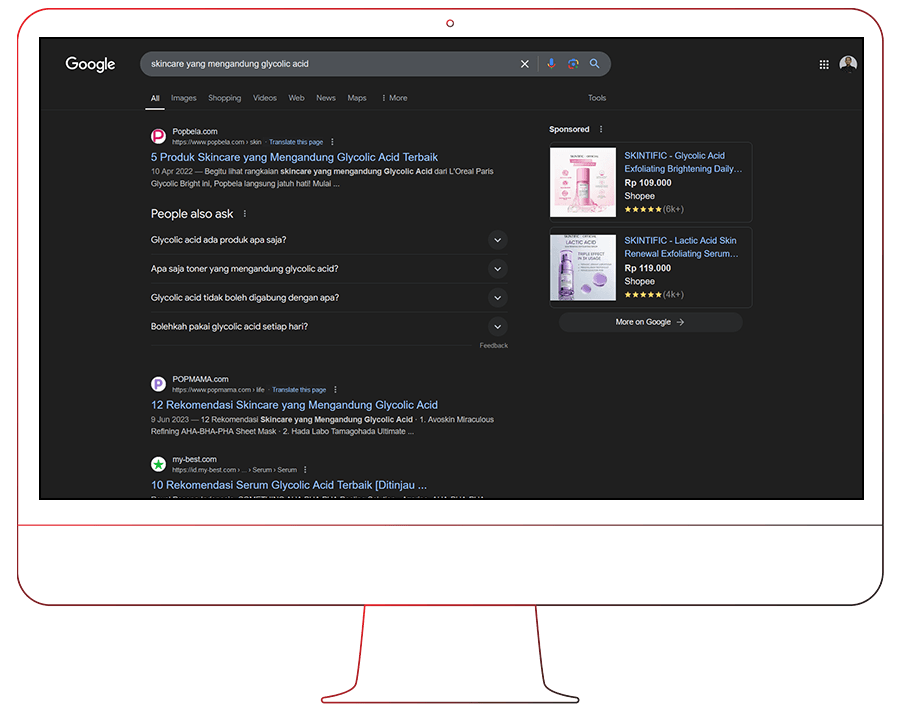
Task: Switch to the Images tab
Action: point(183,98)
